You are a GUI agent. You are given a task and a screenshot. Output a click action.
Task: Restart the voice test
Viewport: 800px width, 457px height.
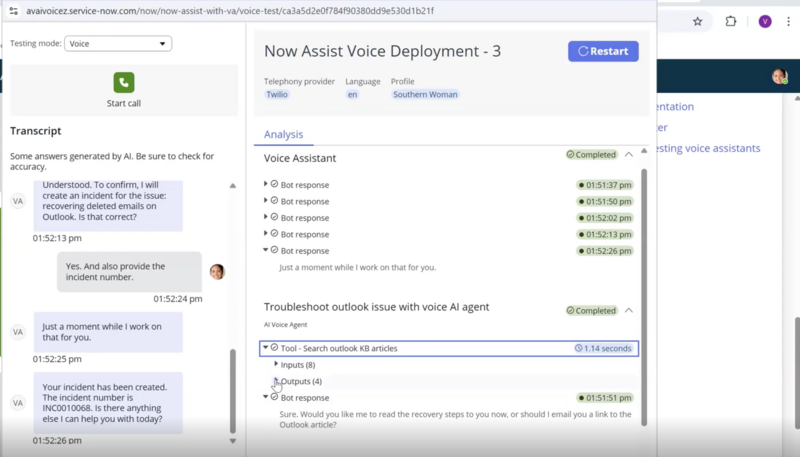pos(603,51)
